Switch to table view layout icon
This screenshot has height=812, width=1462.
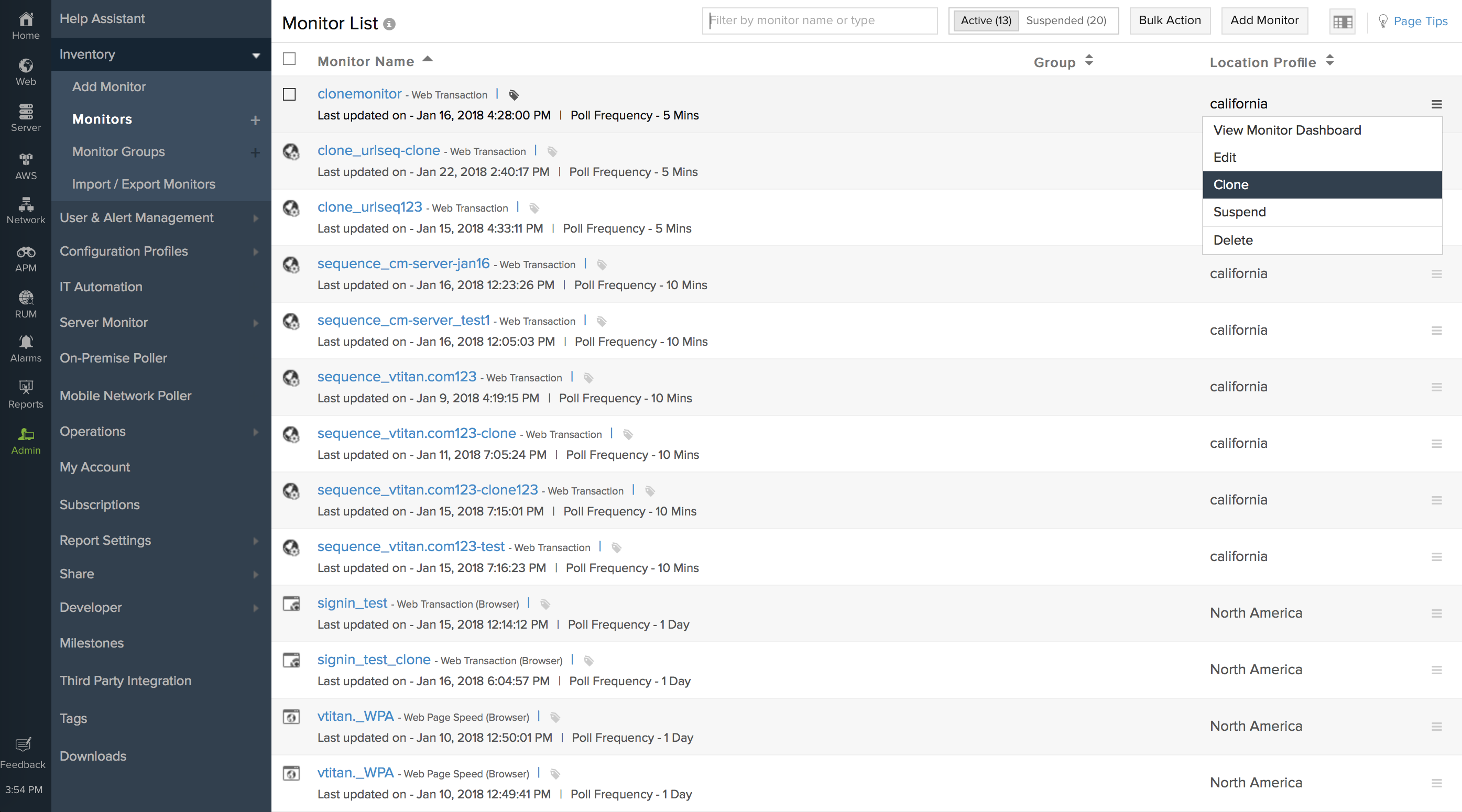[x=1342, y=21]
